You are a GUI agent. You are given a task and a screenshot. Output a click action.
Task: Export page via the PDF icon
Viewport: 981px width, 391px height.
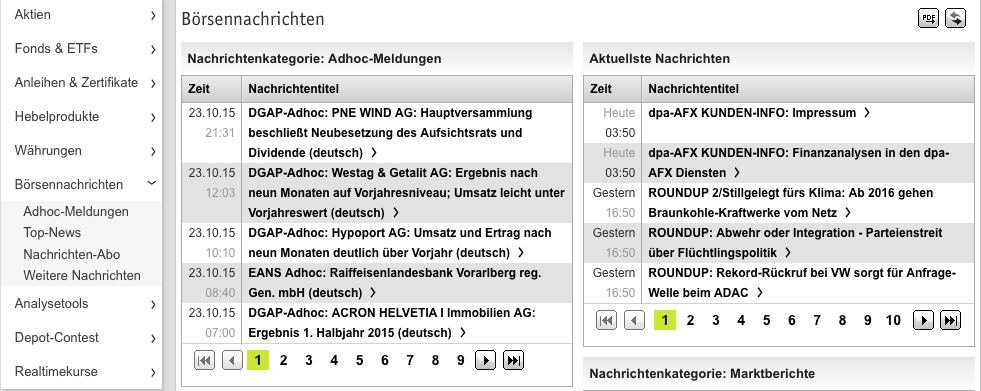(928, 19)
